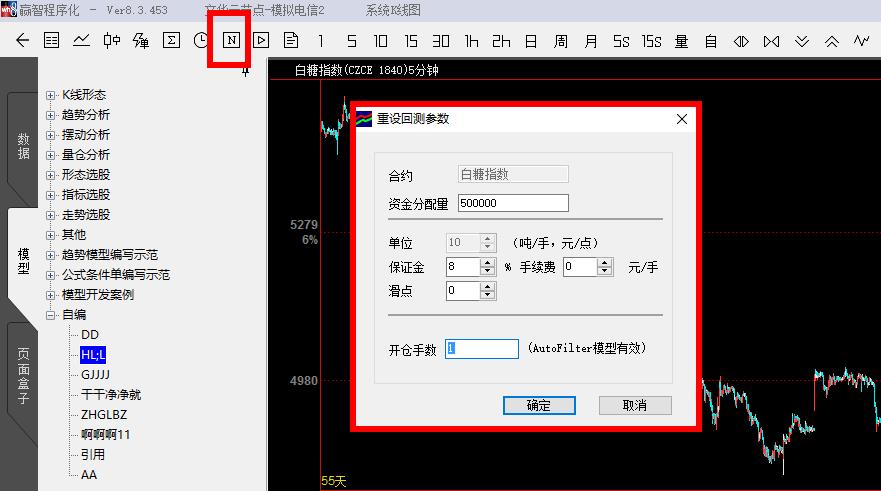Image resolution: width=881 pixels, height=491 pixels.
Task: Switch to the 1h chart period
Action: pyautogui.click(x=471, y=41)
